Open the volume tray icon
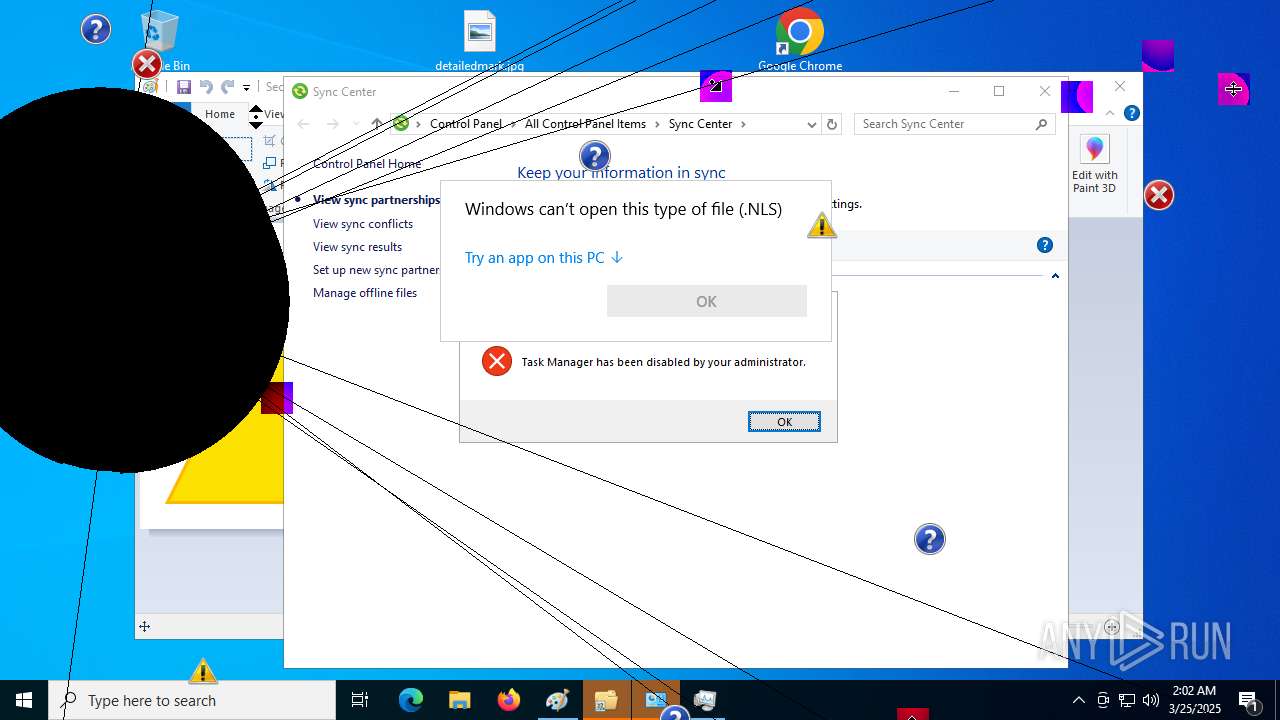 pyautogui.click(x=1151, y=700)
